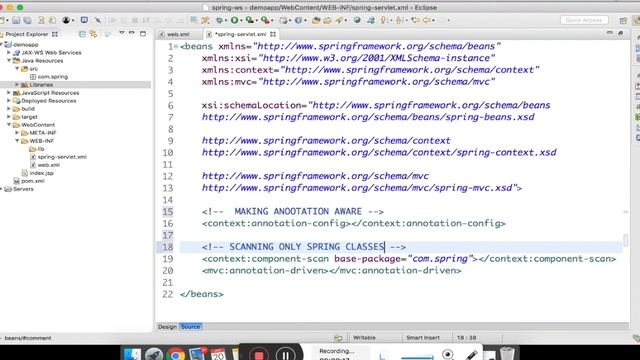Click the closing </beans> tag line
Viewport: 640px width, 360px height.
(x=202, y=294)
